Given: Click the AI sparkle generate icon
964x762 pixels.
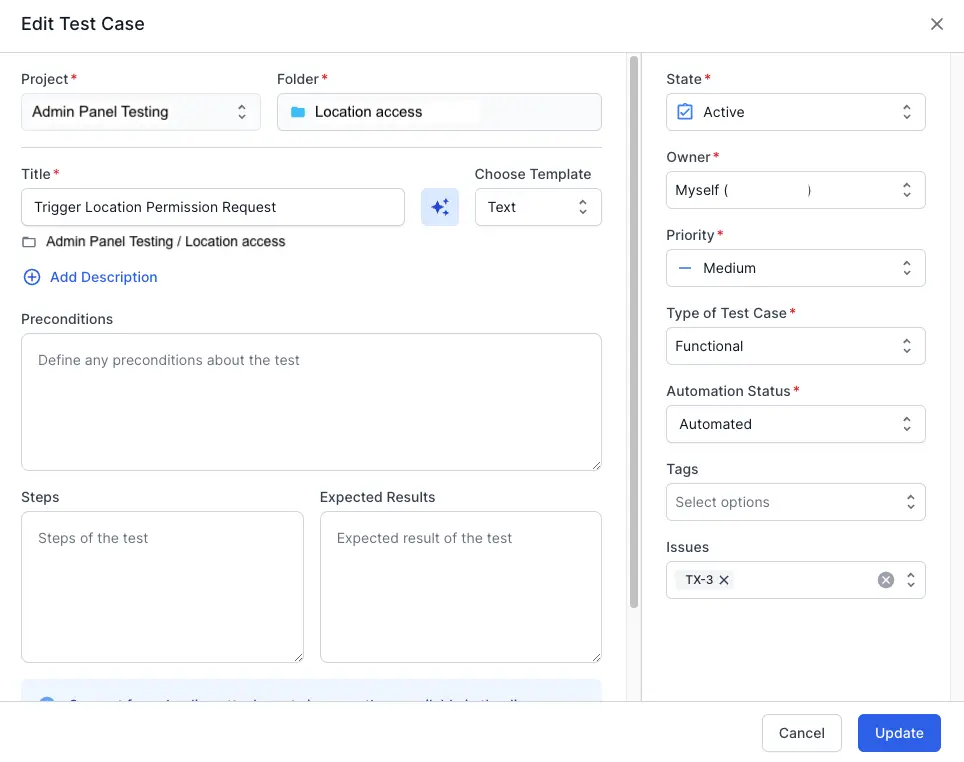Looking at the screenshot, I should tap(440, 207).
